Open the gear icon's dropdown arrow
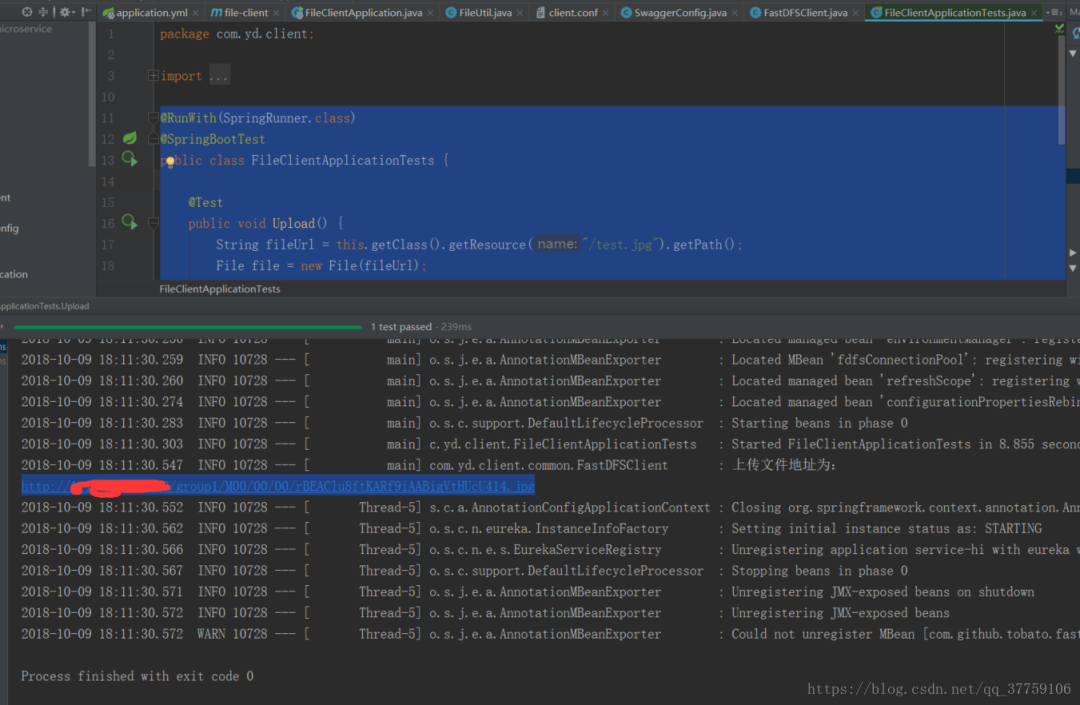This screenshot has width=1080, height=705. pos(73,12)
